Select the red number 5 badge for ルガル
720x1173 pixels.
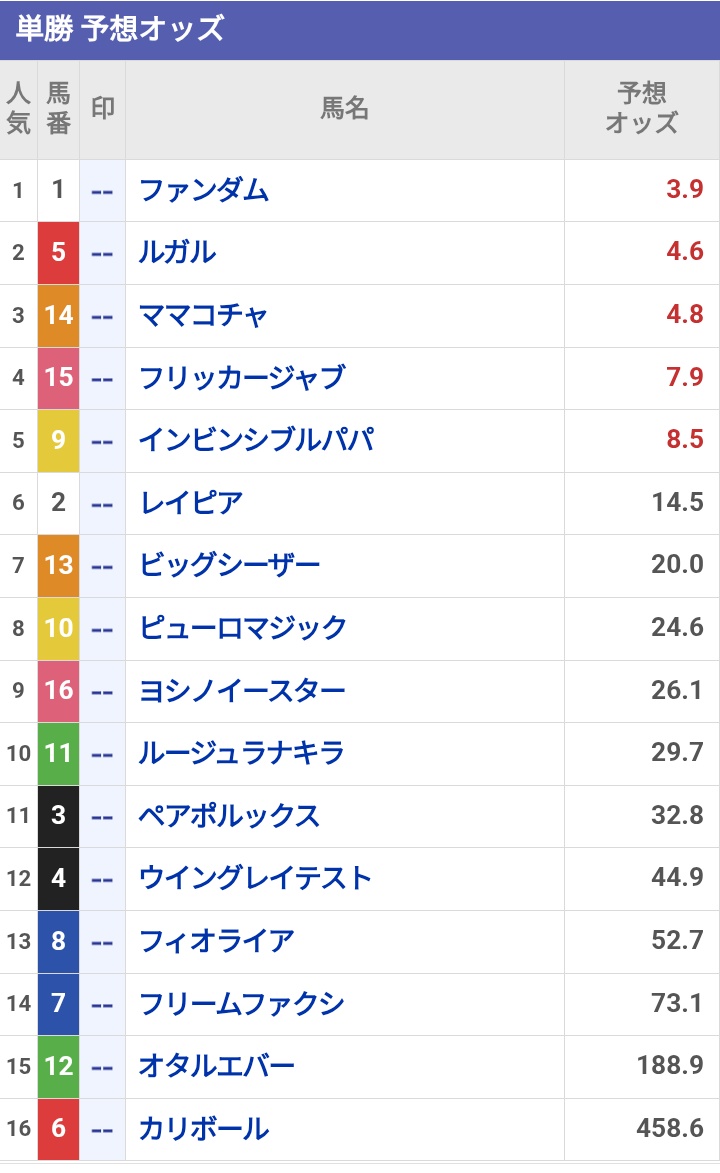(59, 252)
